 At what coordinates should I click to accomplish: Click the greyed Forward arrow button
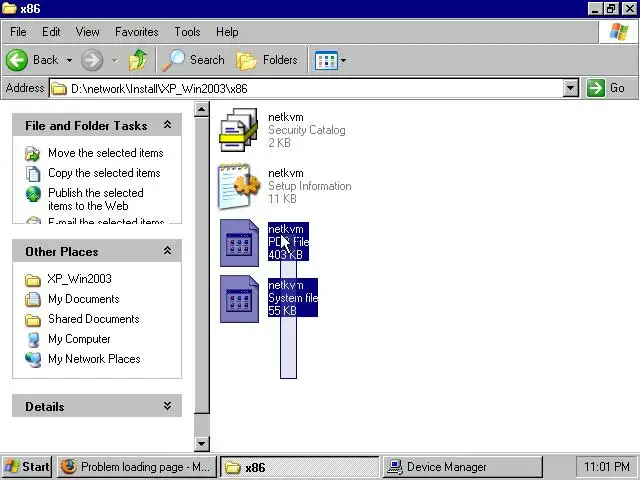(92, 60)
